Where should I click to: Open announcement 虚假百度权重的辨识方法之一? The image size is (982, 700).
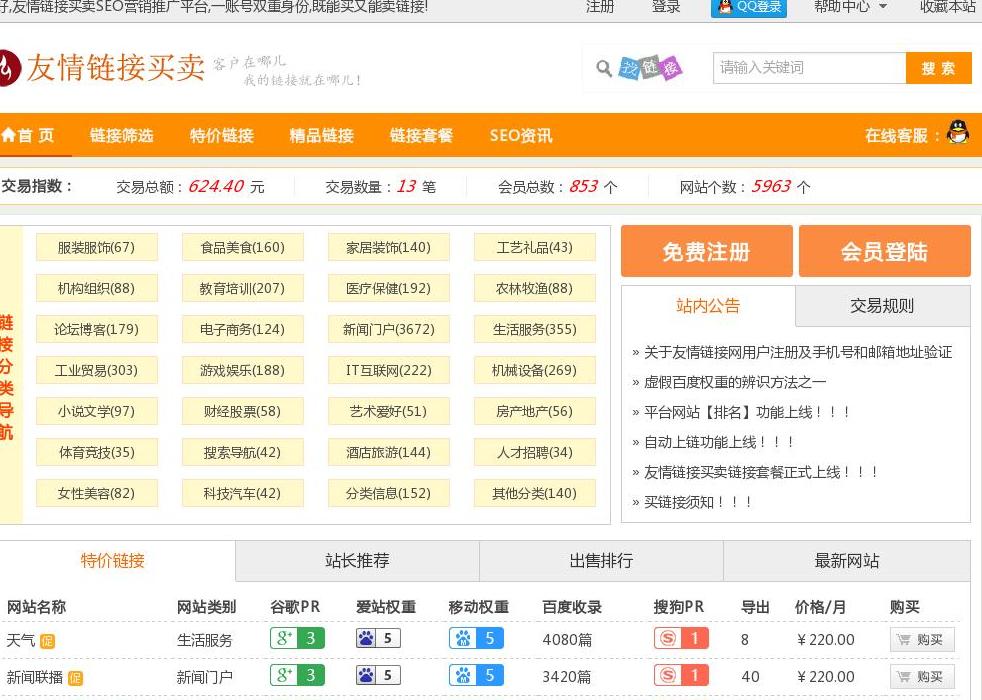(x=735, y=382)
